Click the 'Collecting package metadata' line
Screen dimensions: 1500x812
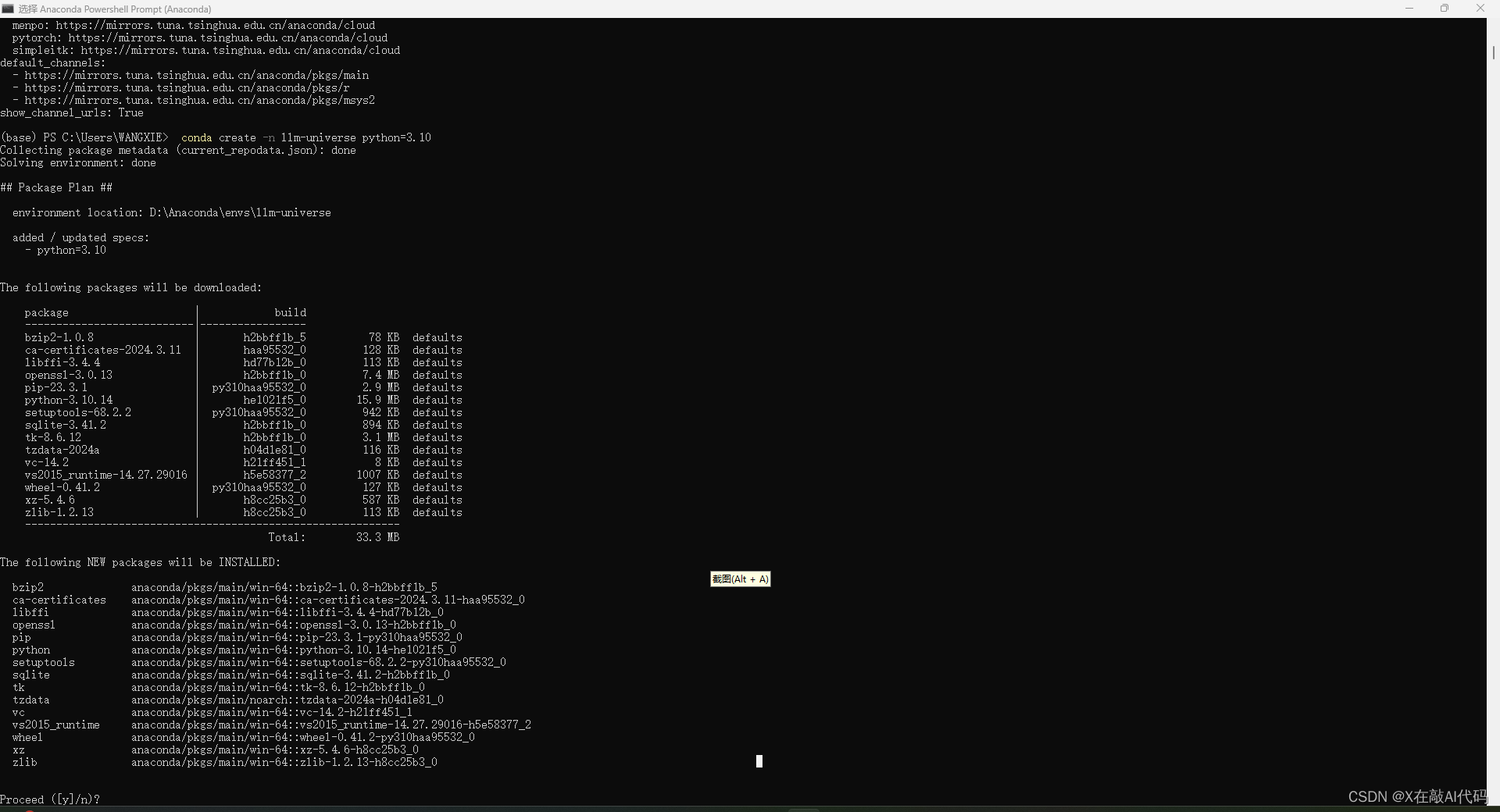[x=178, y=150]
